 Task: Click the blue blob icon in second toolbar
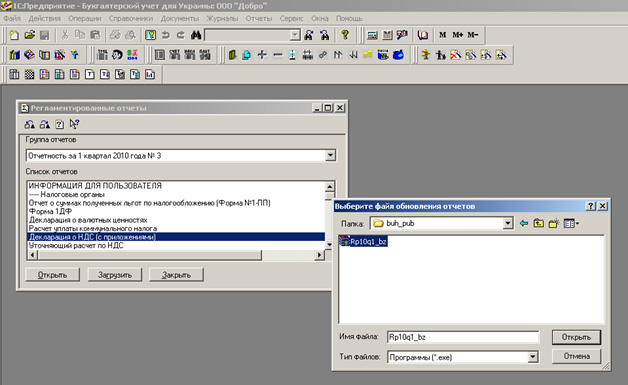pos(398,54)
